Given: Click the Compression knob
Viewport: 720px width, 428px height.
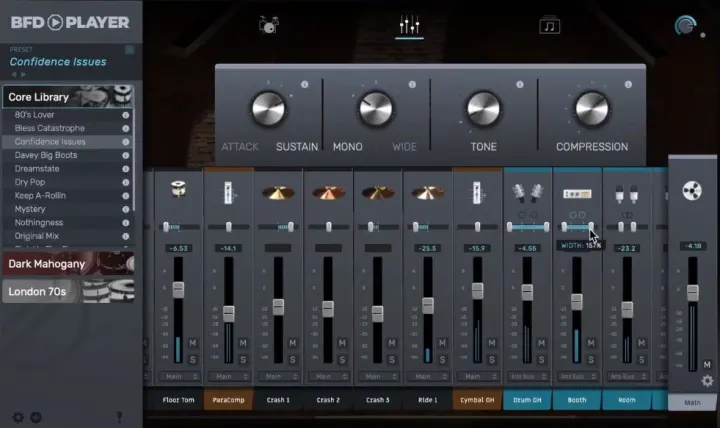Looking at the screenshot, I should click(591, 109).
